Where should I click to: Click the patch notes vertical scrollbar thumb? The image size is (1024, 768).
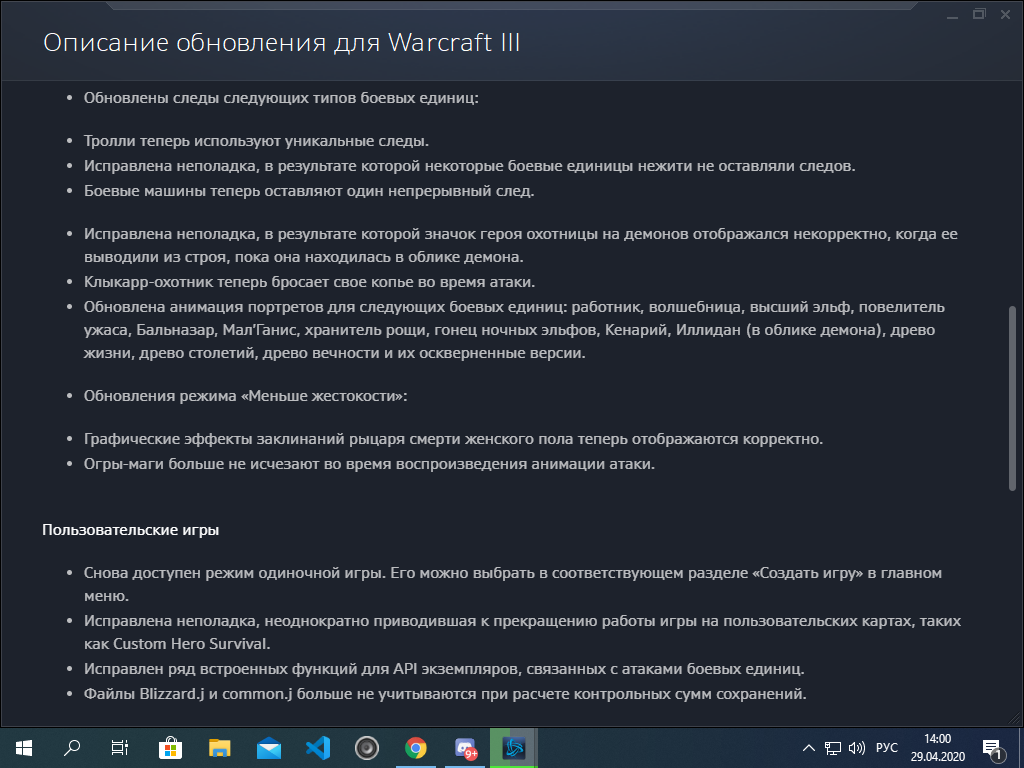[1012, 398]
